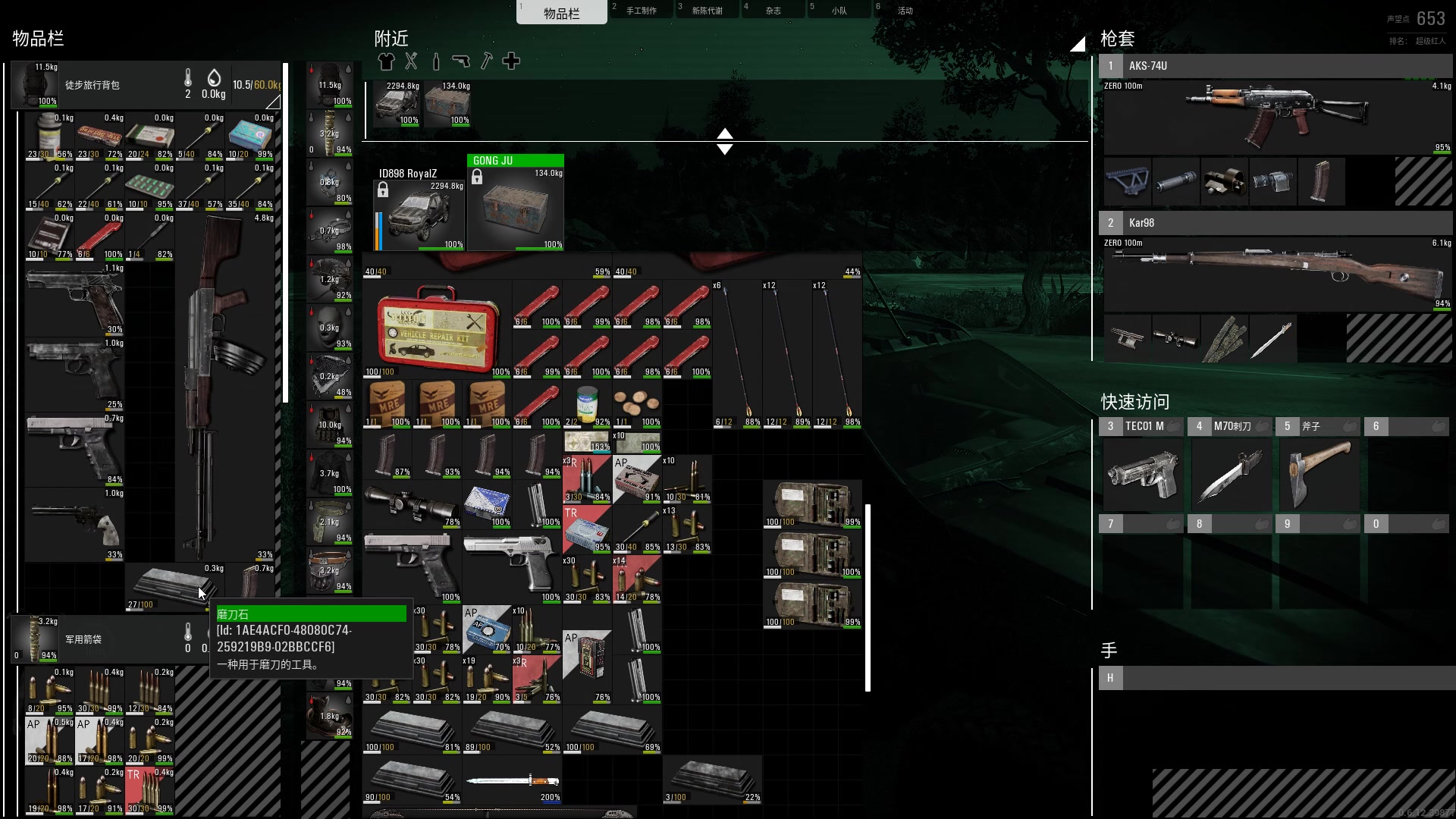This screenshot has height=819, width=1456.
Task: Open the 小队 squad tab
Action: (839, 11)
